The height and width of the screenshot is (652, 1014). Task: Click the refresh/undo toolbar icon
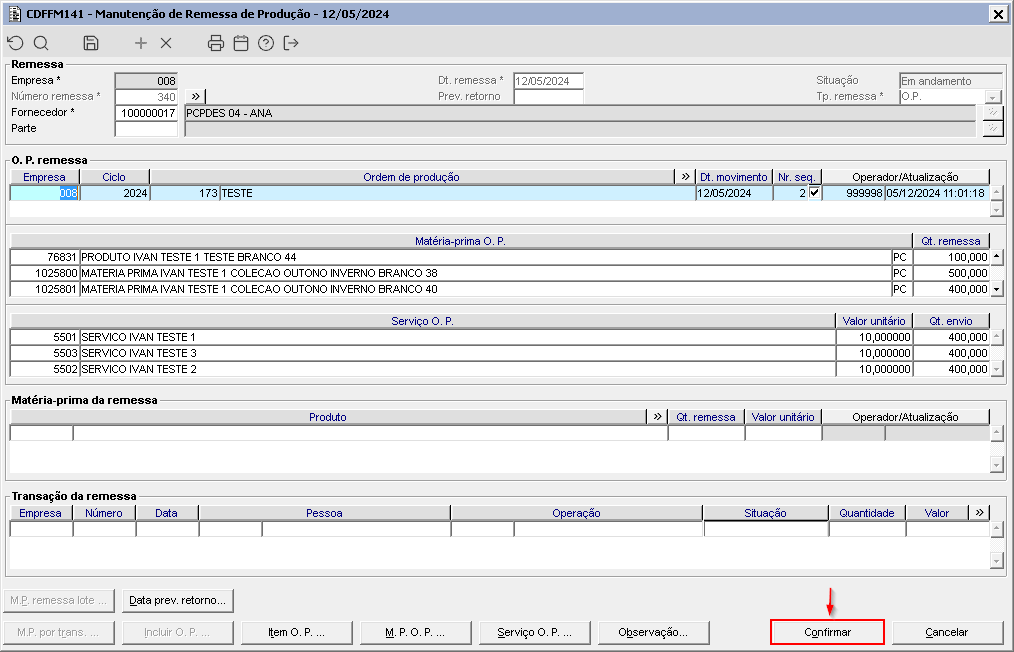[x=16, y=43]
